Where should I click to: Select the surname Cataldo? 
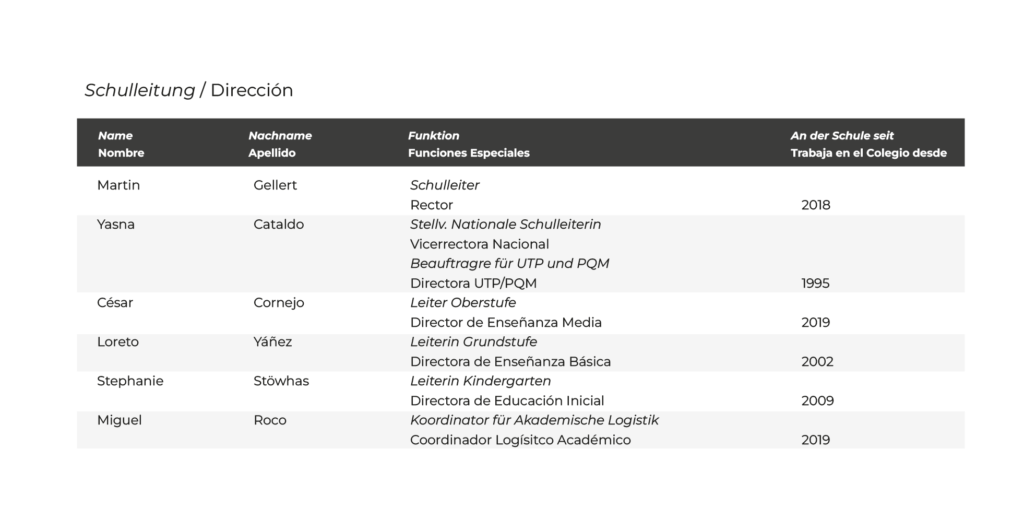(279, 224)
